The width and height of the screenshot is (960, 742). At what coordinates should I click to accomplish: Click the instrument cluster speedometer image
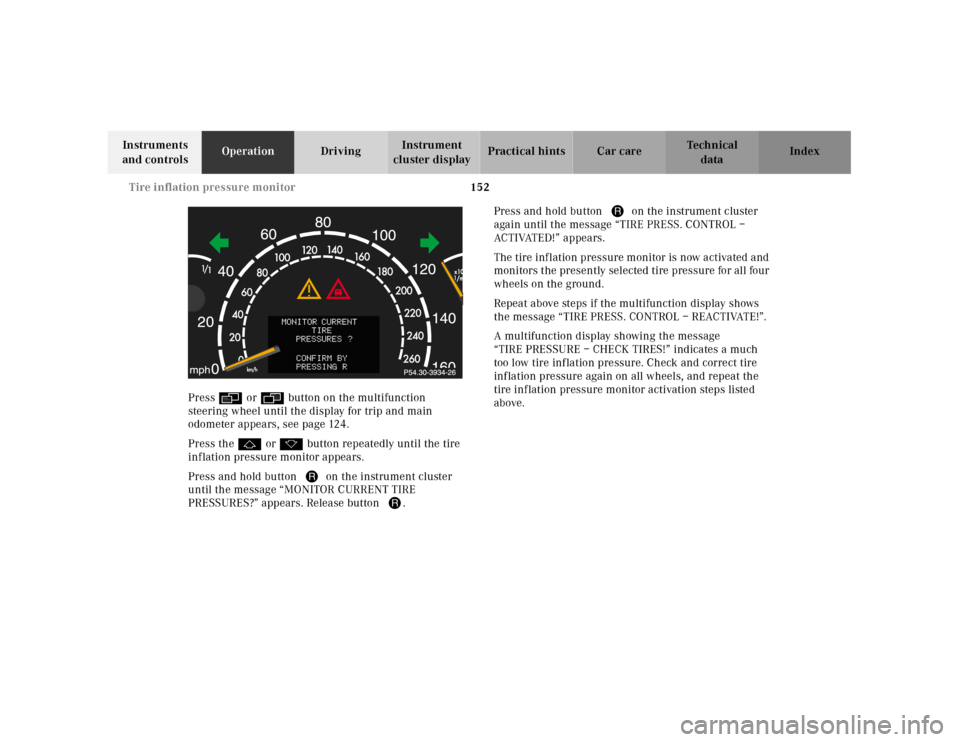325,293
